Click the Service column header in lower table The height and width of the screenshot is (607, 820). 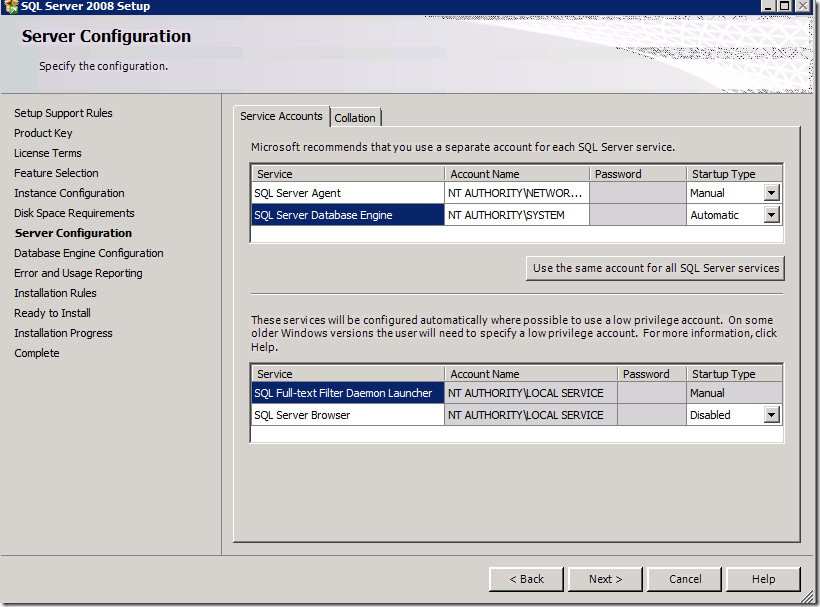click(348, 374)
